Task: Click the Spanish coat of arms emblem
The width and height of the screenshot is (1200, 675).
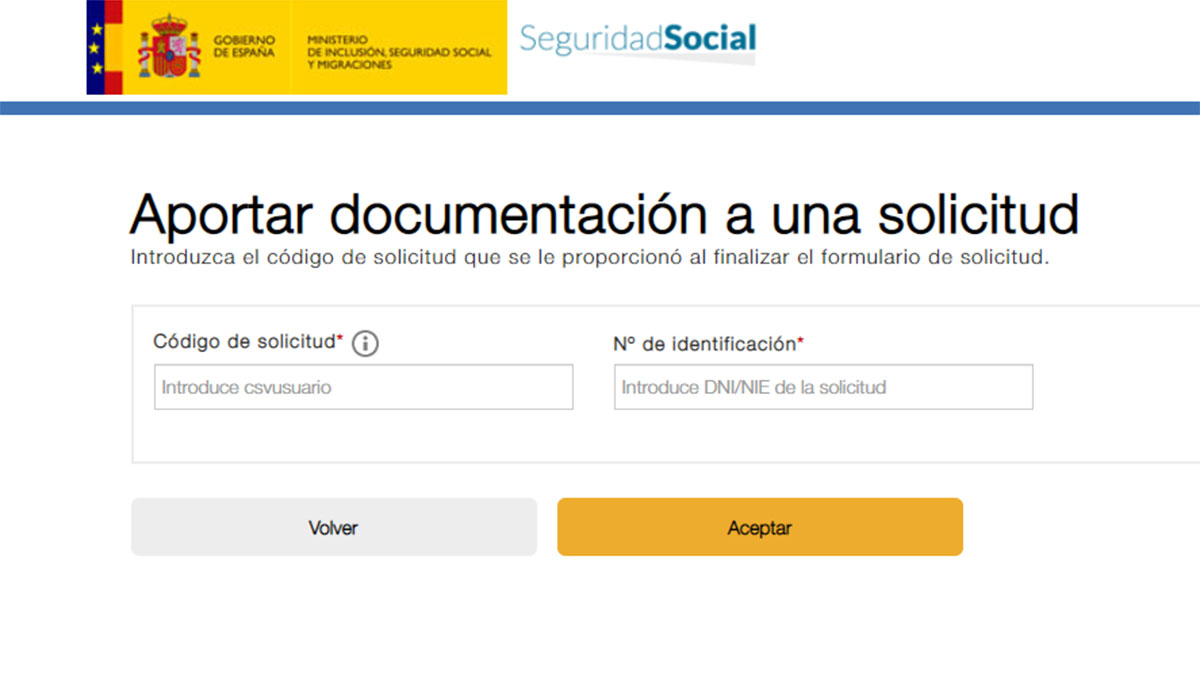Action: point(169,47)
